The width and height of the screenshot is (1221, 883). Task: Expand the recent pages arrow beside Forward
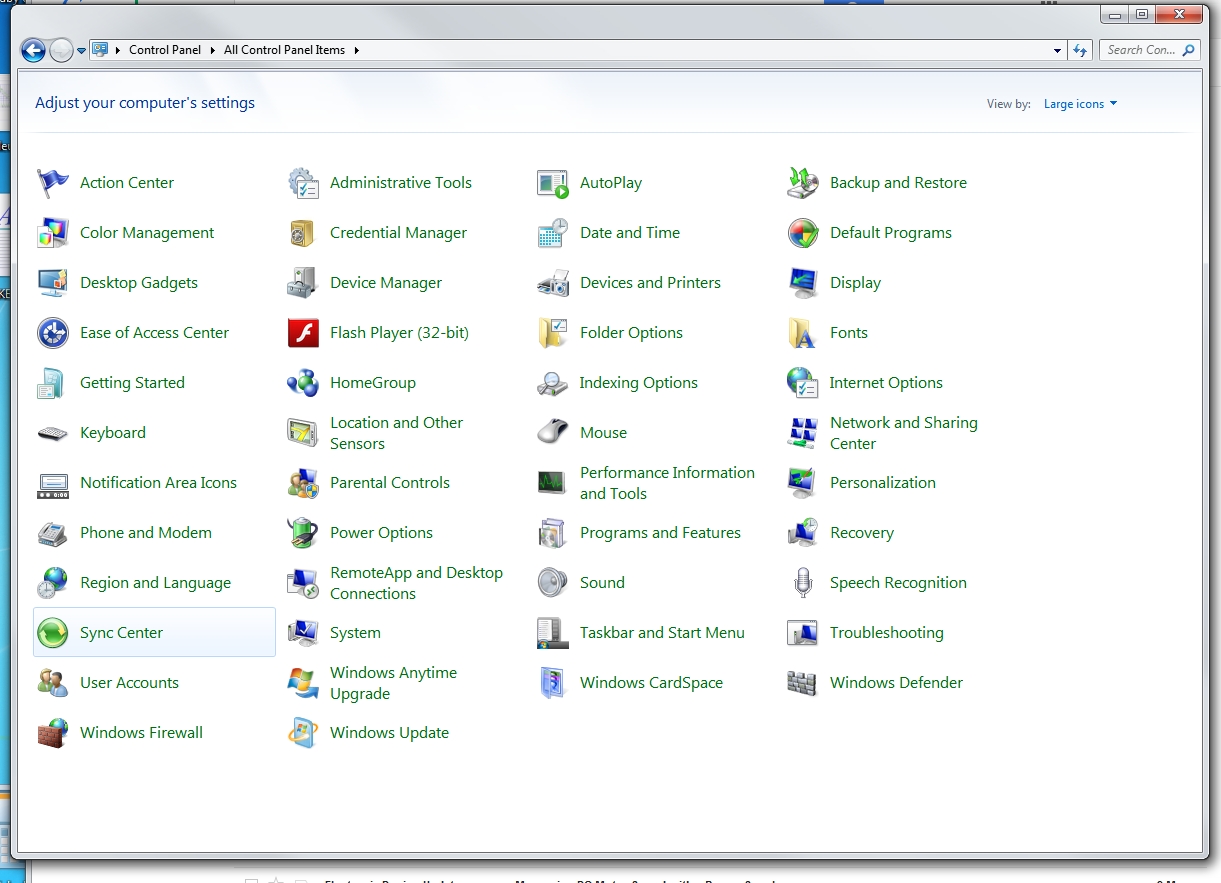[82, 50]
